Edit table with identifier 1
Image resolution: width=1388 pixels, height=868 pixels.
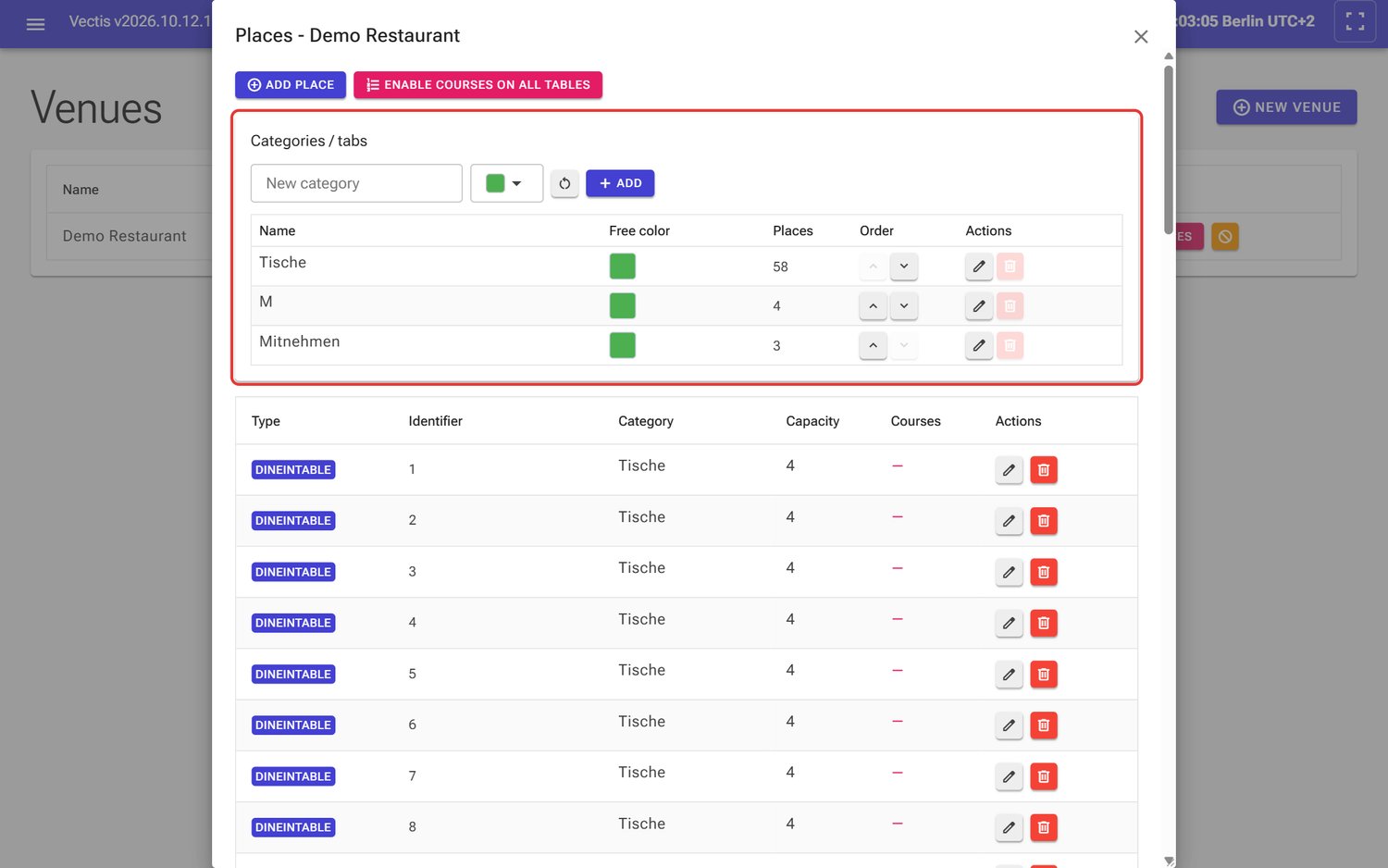(1009, 470)
